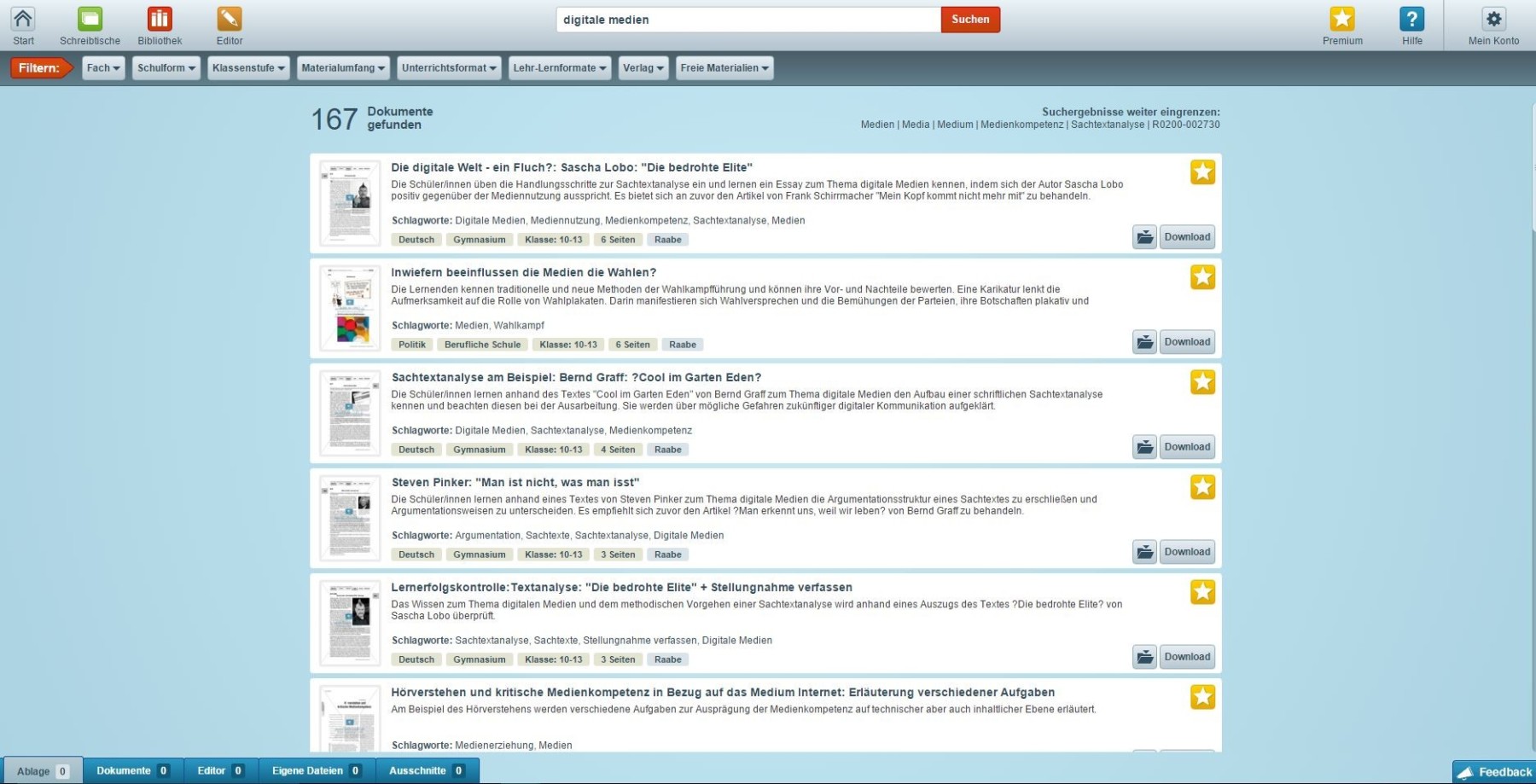Viewport: 1536px width, 784px height.
Task: Launch the Editor pencil icon
Action: tap(229, 20)
